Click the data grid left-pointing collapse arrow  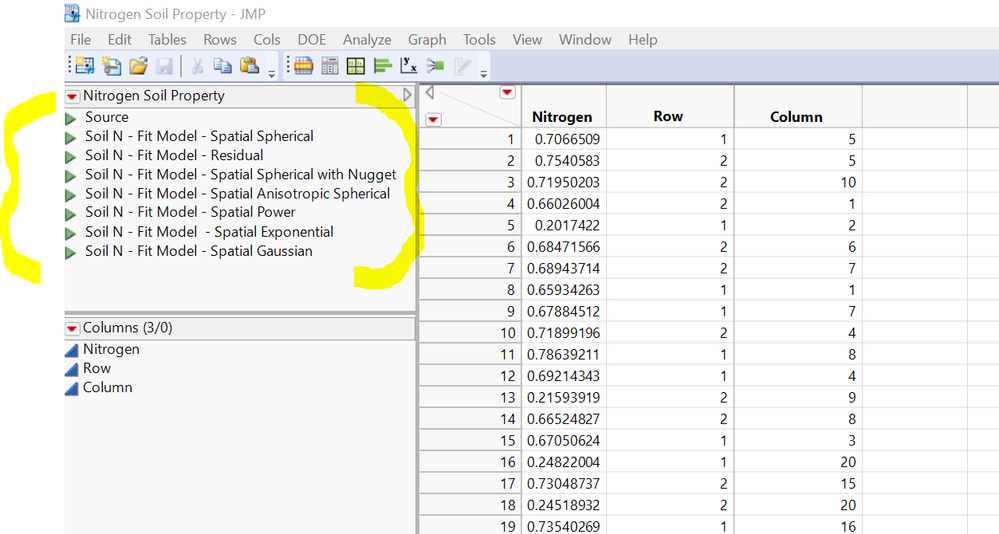[x=429, y=93]
